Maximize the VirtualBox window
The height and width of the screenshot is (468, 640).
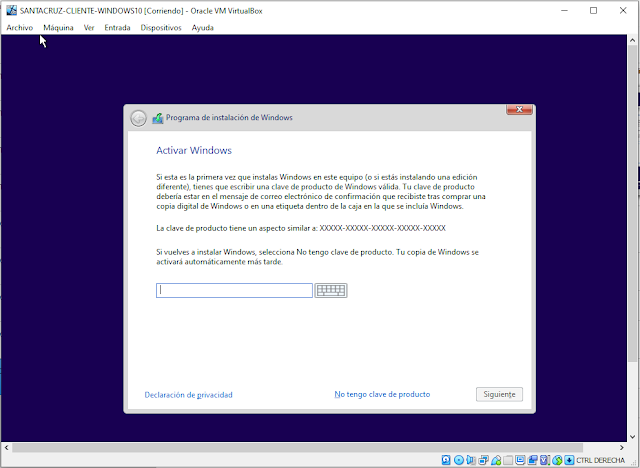(593, 11)
